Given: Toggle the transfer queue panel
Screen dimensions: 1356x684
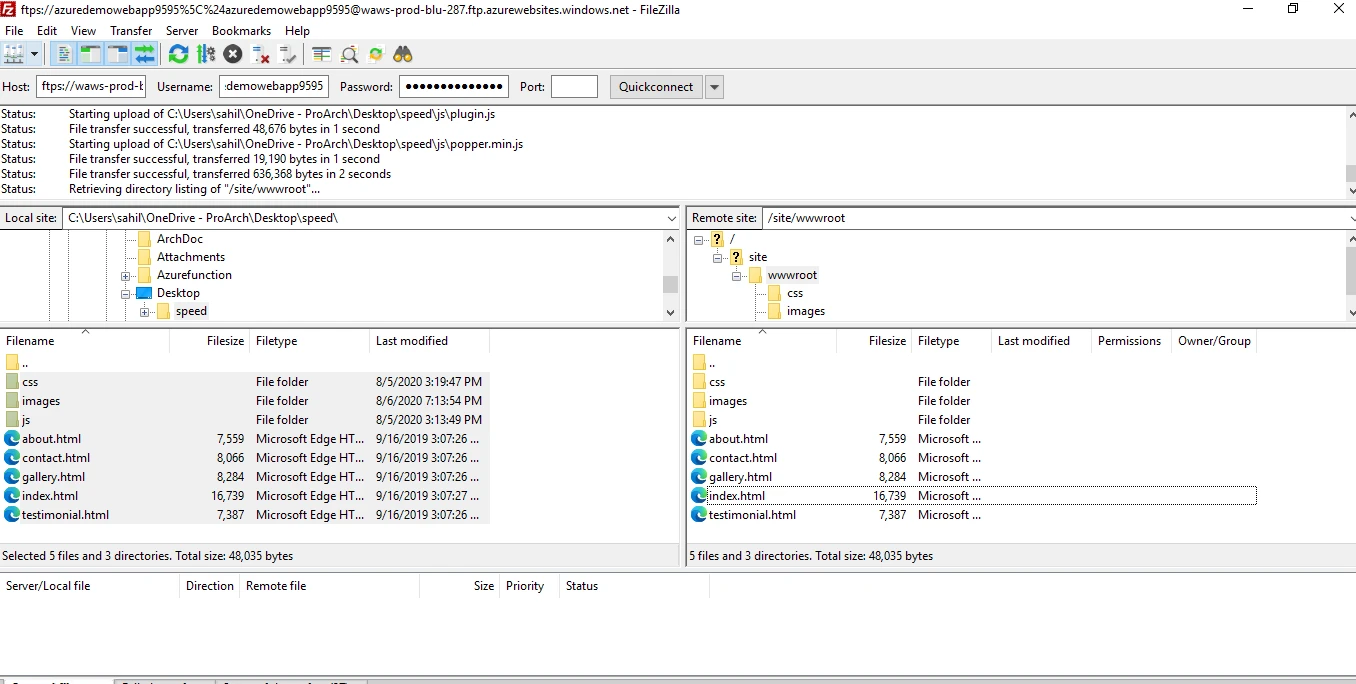Looking at the screenshot, I should [144, 54].
